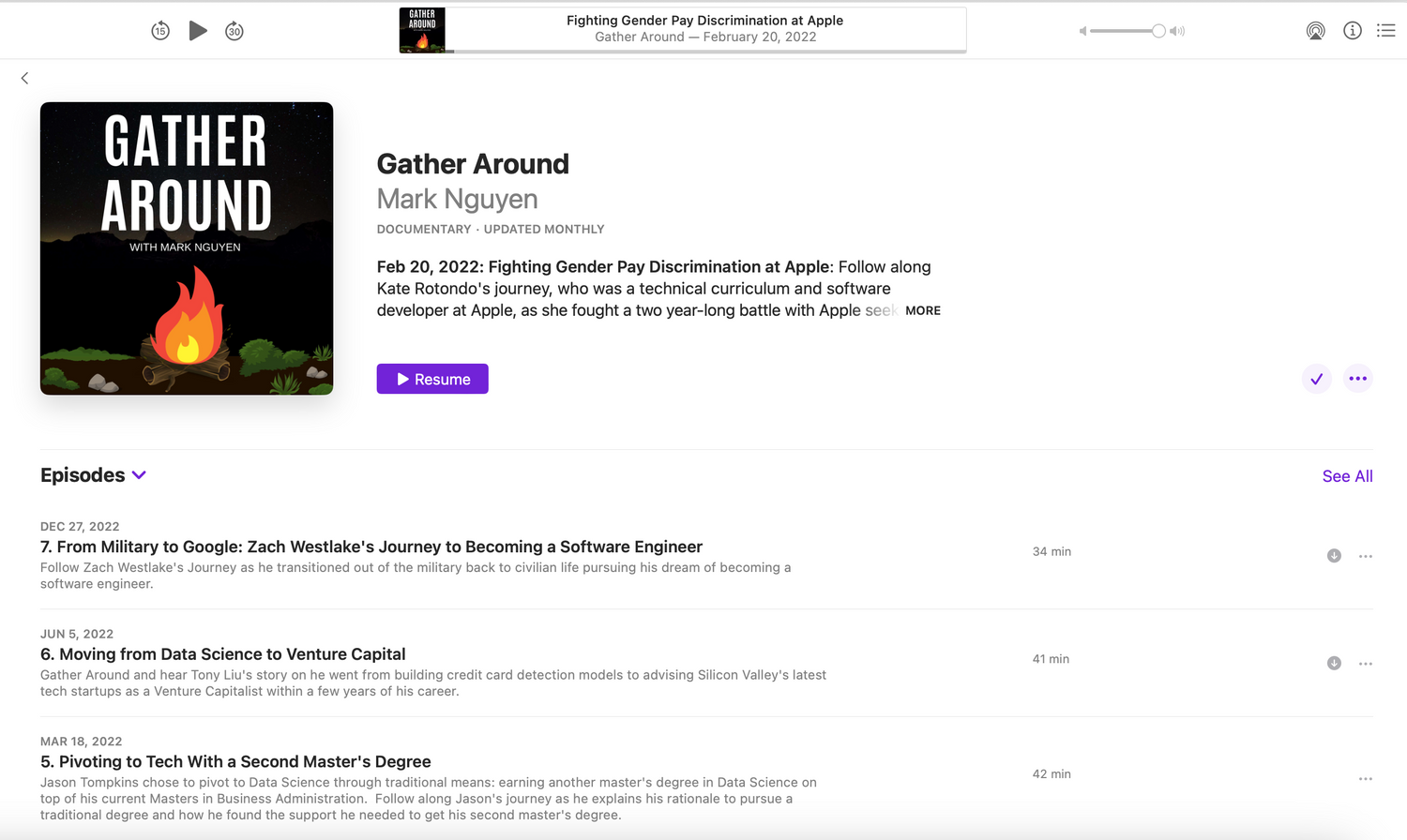Screen dimensions: 1407x840
Task: Click the See All episodes link
Action: [x=1347, y=476]
